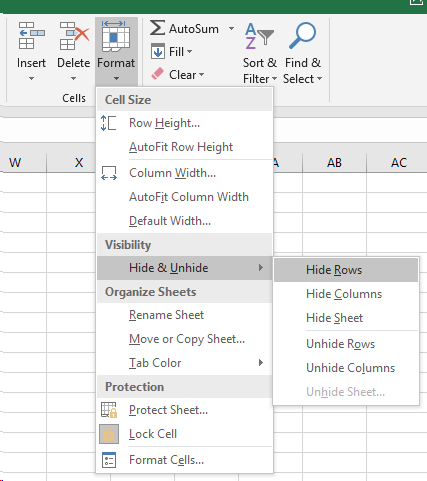The width and height of the screenshot is (427, 481).
Task: Open the Hide & Unhide submenu
Action: [x=185, y=268]
